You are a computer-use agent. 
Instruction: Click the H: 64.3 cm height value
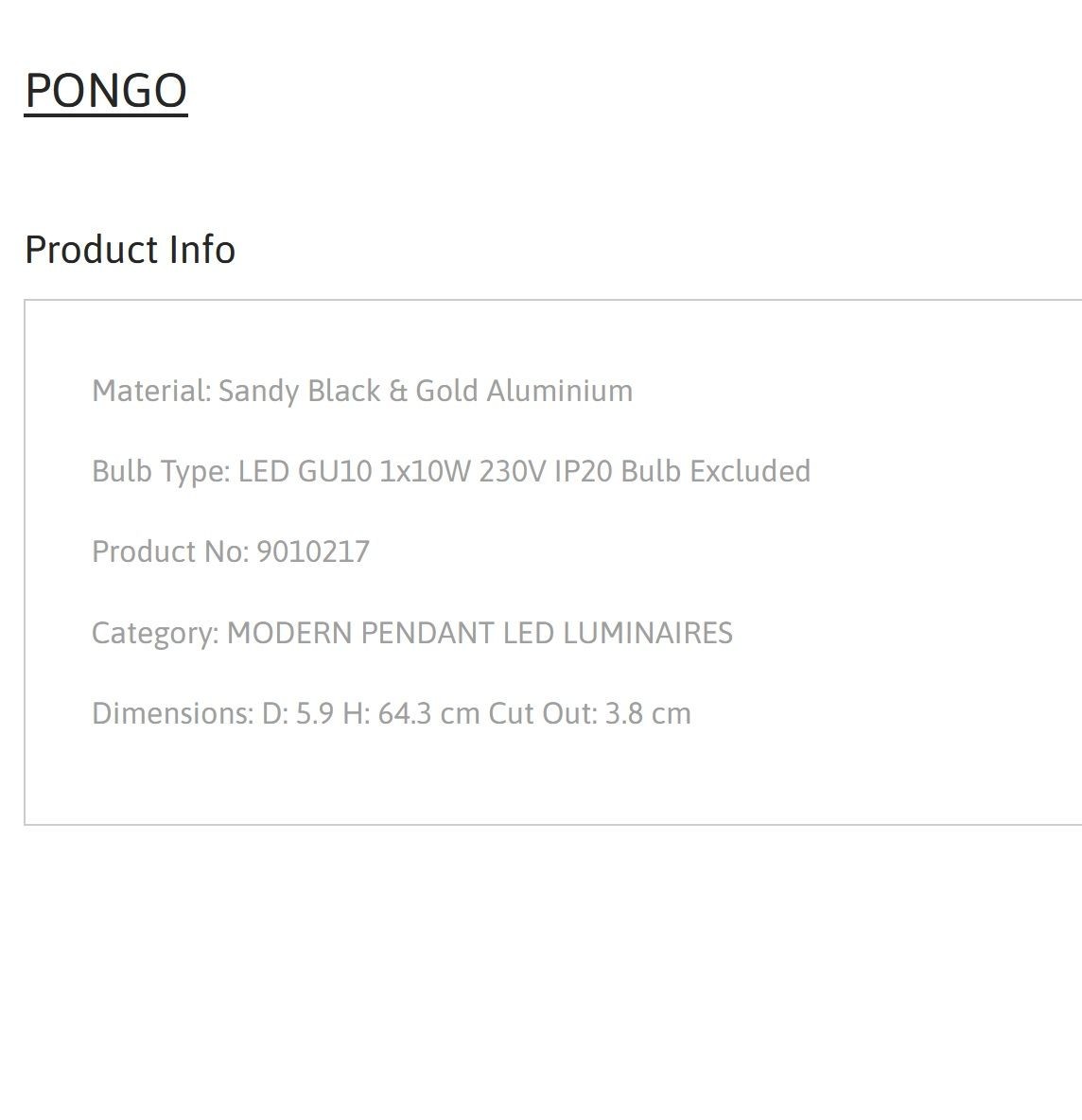[x=410, y=713]
